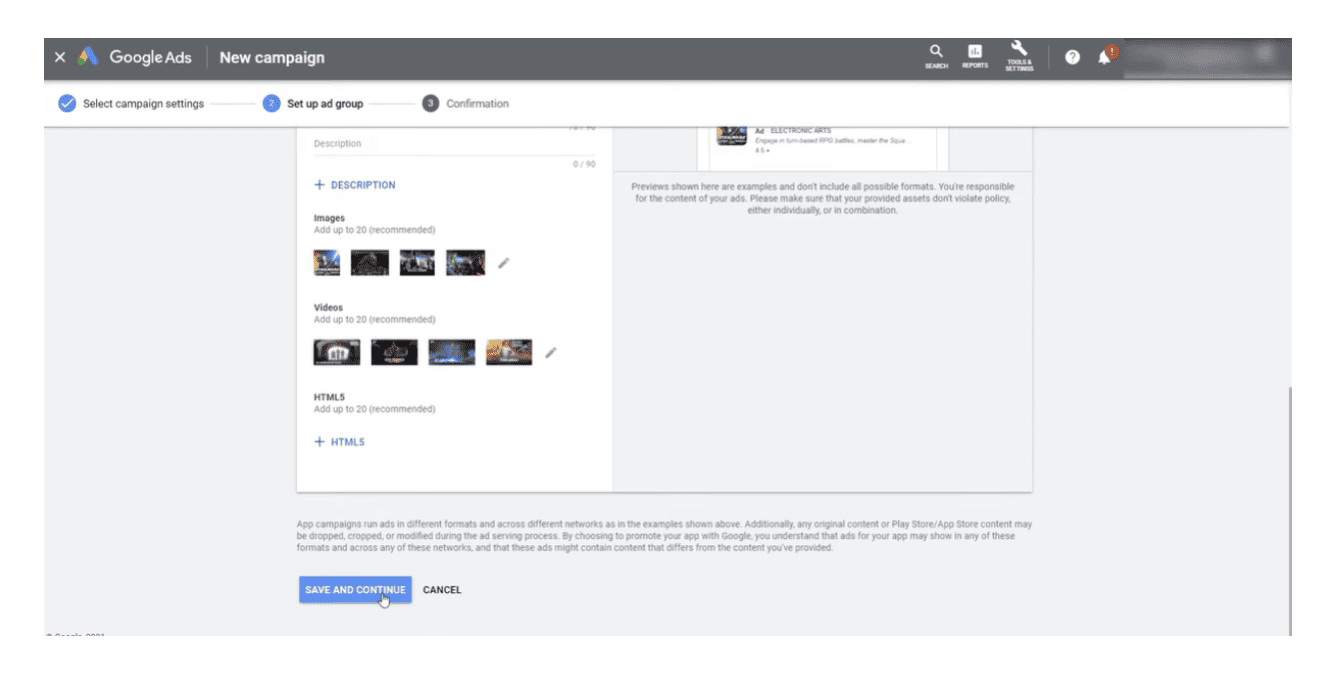The width and height of the screenshot is (1334, 684).
Task: Click the Description input field
Action: coord(455,144)
